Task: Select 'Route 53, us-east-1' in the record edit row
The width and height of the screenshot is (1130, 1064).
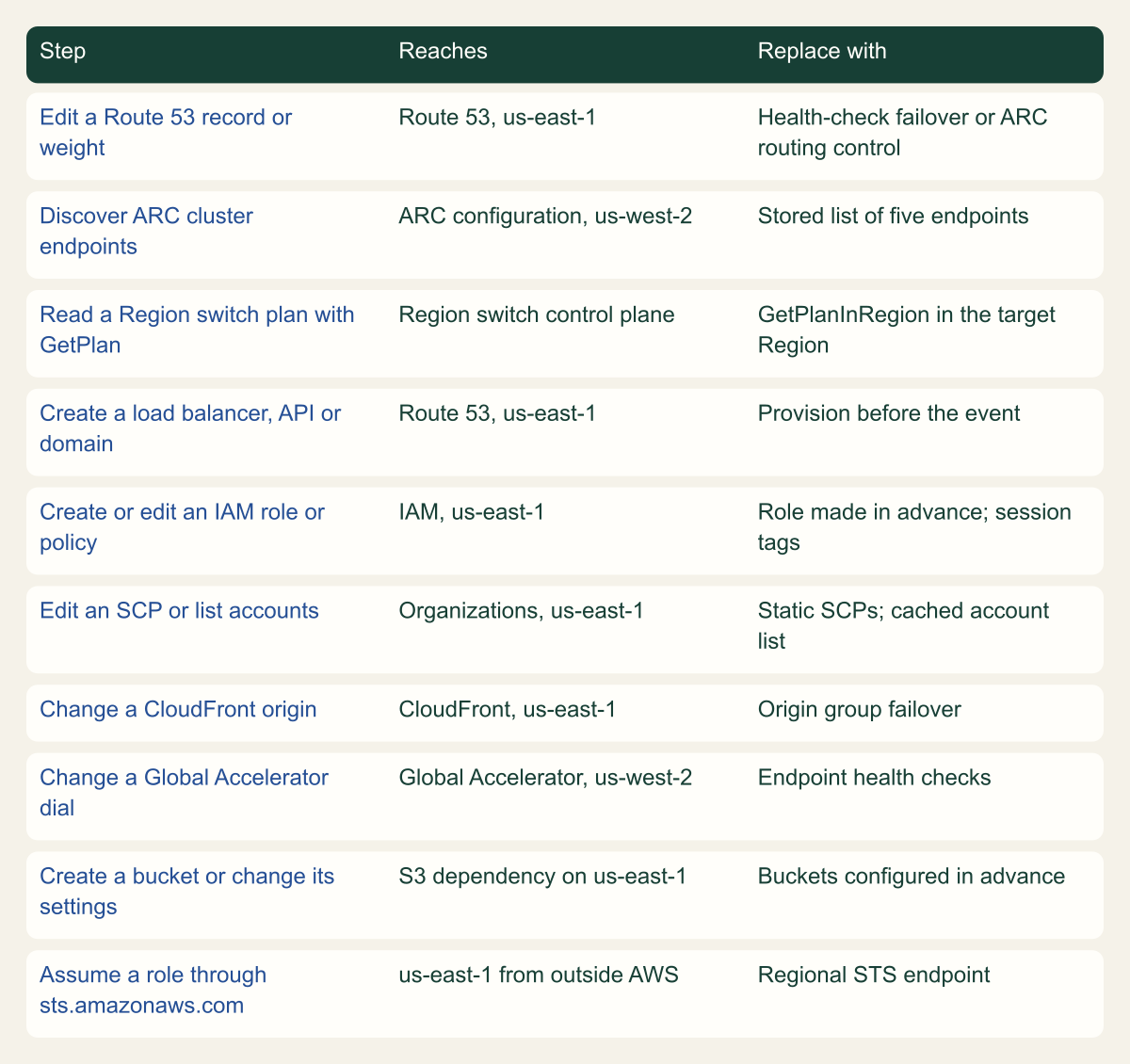Action: [497, 117]
